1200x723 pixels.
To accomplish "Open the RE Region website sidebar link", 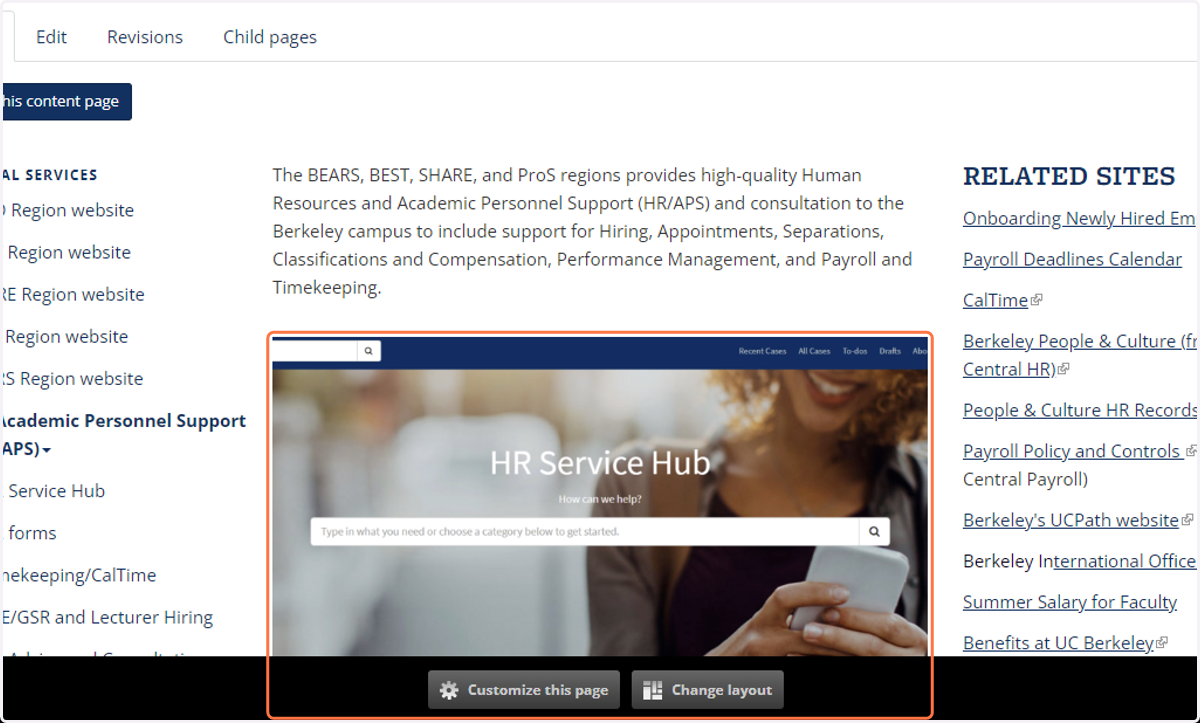I will 72,294.
